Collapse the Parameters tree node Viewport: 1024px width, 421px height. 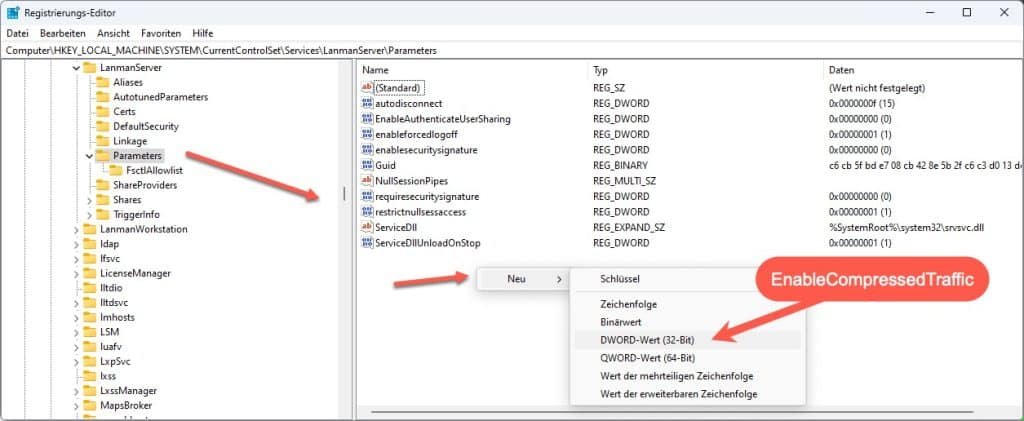tap(89, 156)
